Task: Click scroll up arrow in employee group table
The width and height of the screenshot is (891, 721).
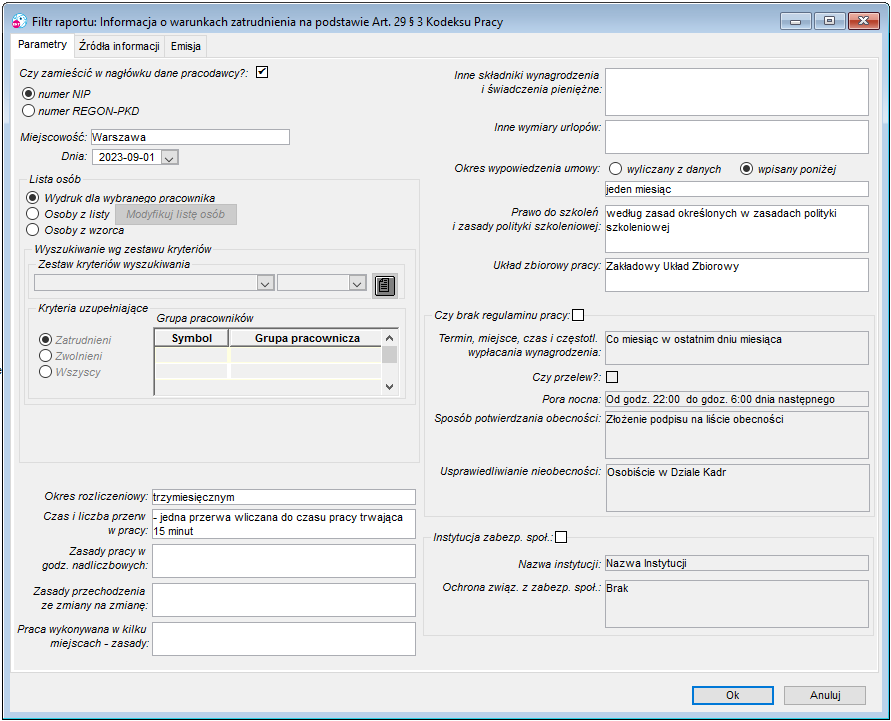Action: (x=389, y=338)
